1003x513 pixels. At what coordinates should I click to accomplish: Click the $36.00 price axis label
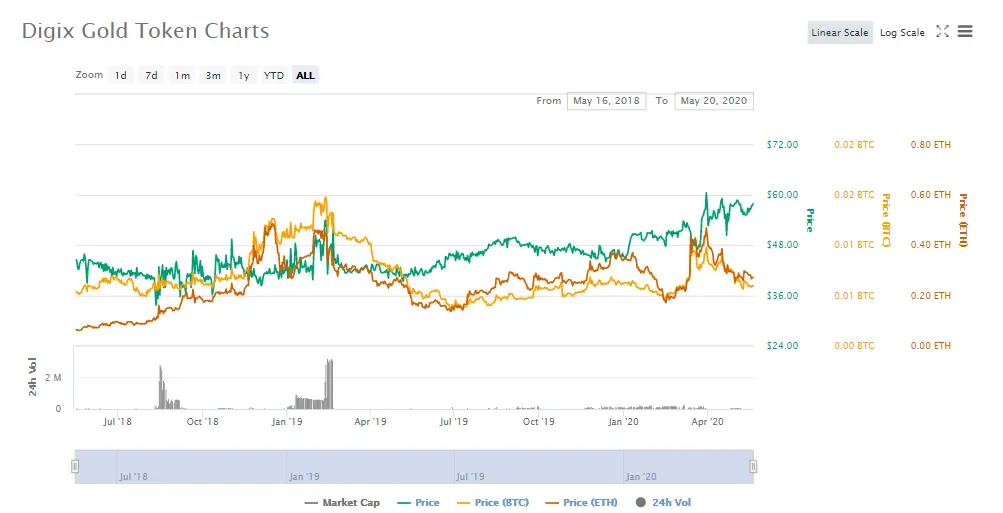[782, 296]
